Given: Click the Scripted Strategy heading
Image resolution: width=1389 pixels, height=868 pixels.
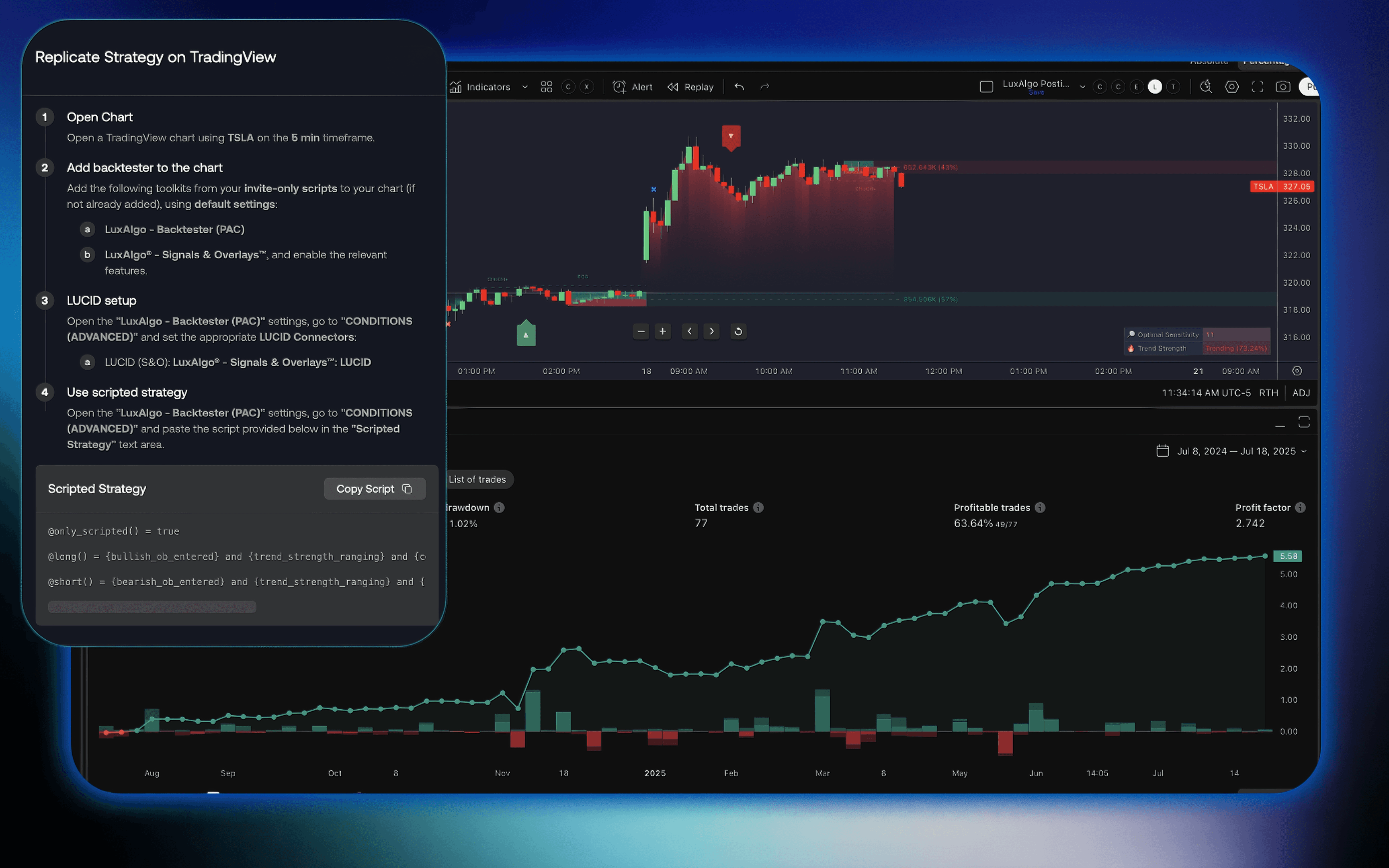Looking at the screenshot, I should pos(97,489).
